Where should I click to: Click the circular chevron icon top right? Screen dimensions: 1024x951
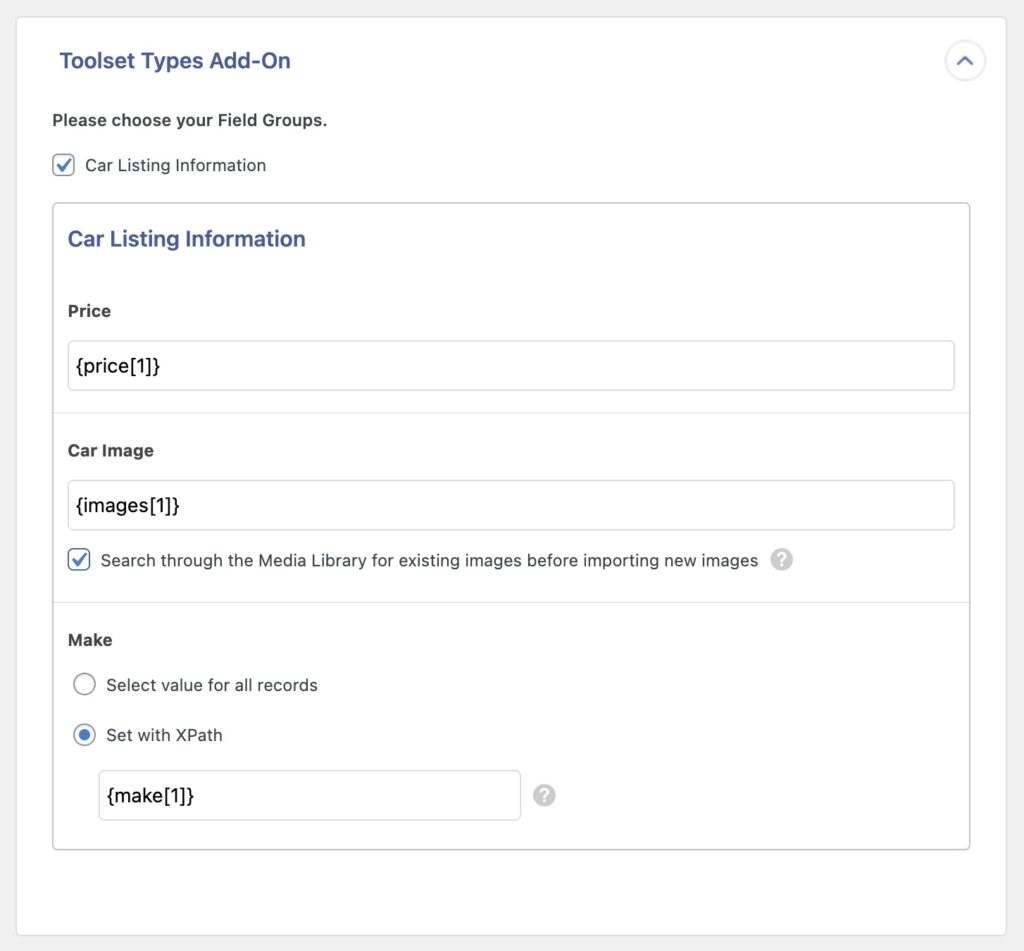point(965,61)
